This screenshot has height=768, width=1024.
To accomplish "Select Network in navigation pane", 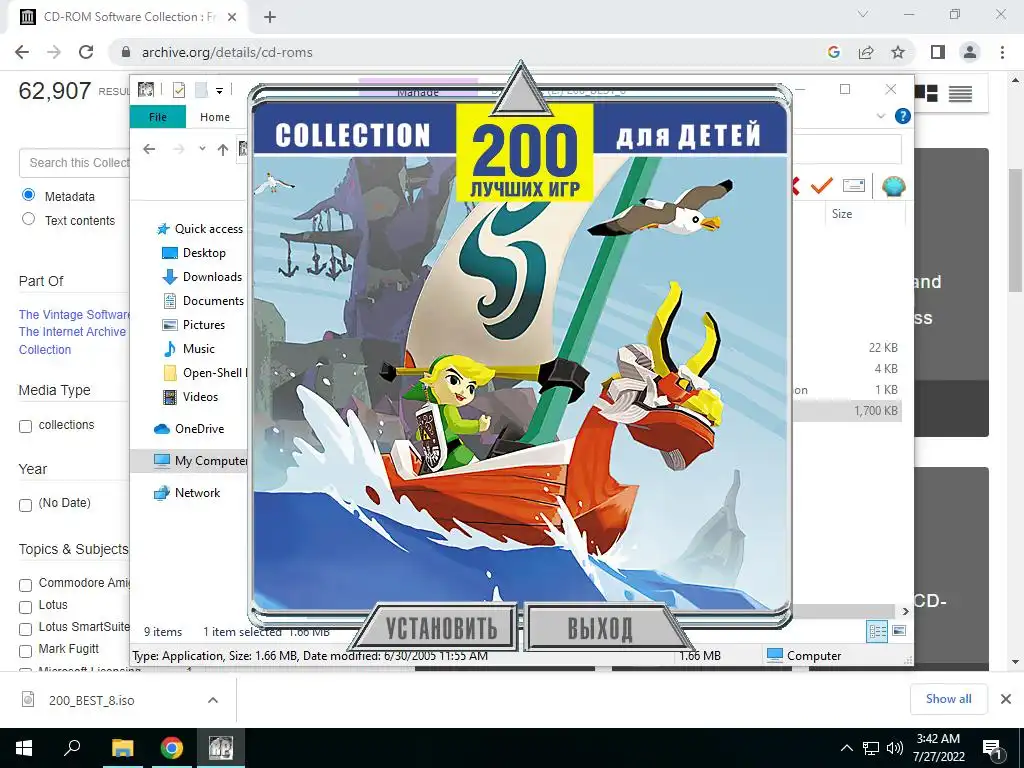I will [x=197, y=493].
